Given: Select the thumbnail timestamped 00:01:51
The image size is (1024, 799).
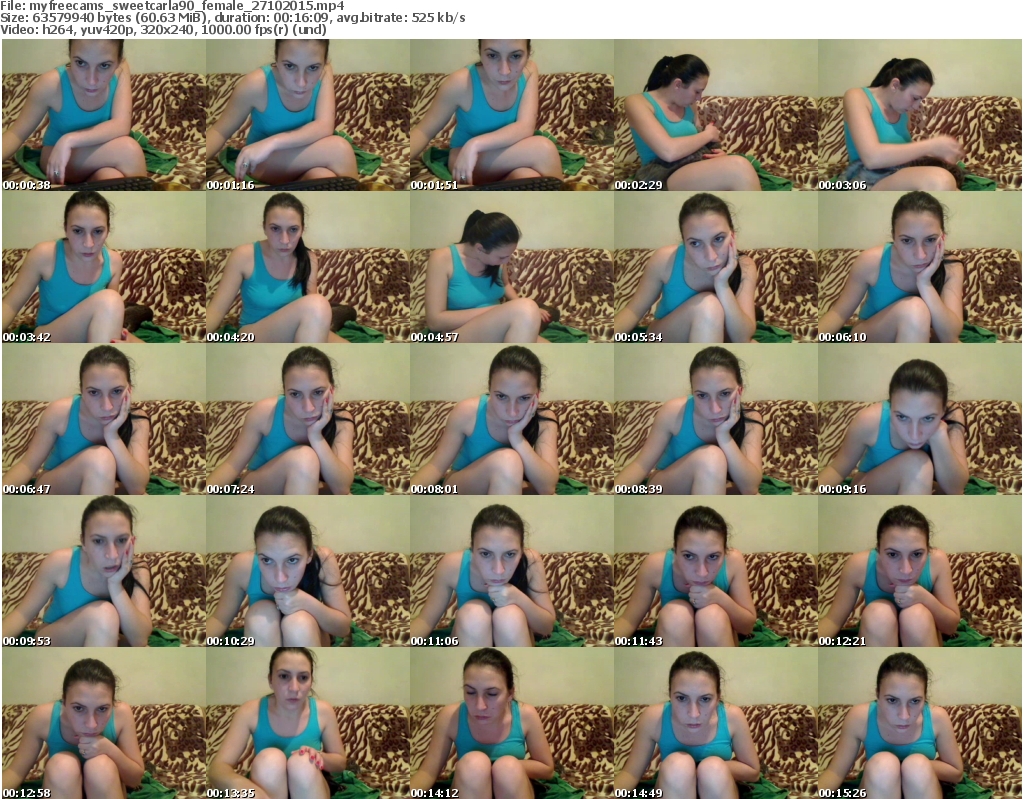Looking at the screenshot, I should point(512,115).
